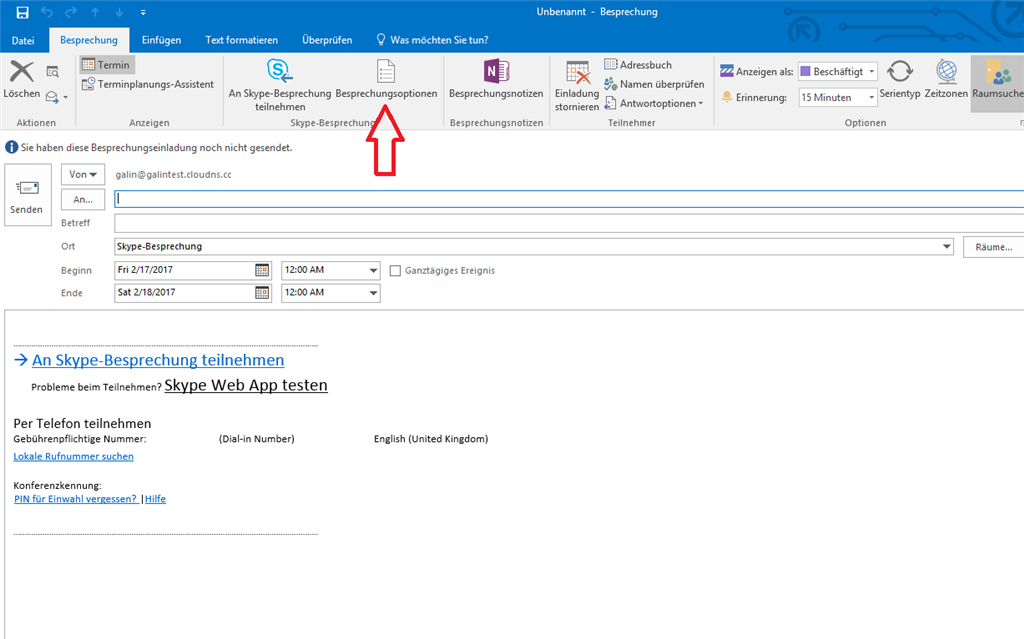Click the sender address galin@galintest.cloudns.cc
Screen dimensions: 1024x639
tap(174, 175)
